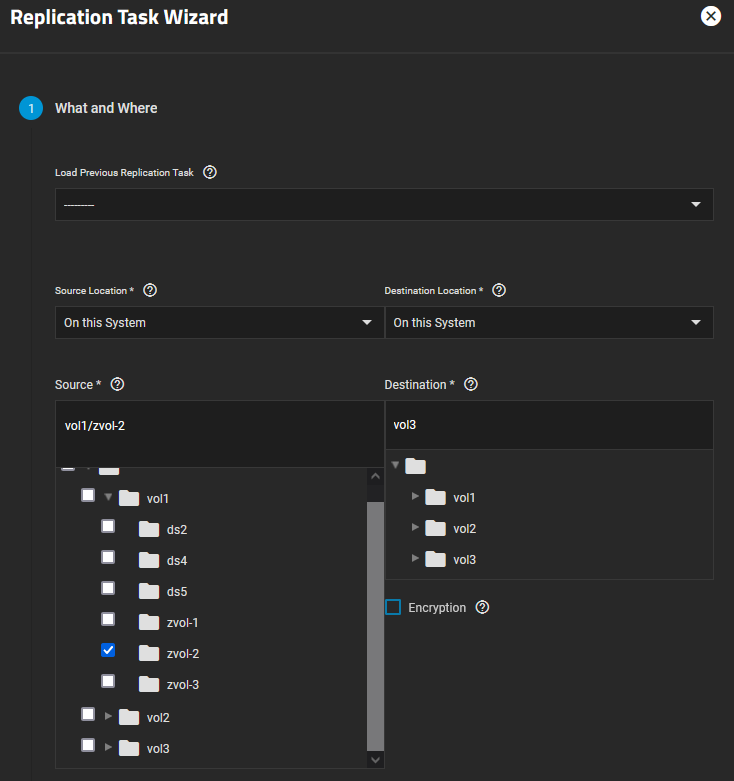Select ds4 label in Source tree

(x=177, y=561)
